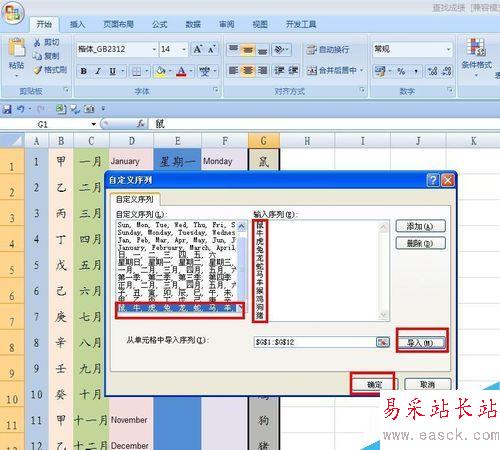Expand the Name Box dropdown arrow
Image resolution: width=500 pixels, height=450 pixels.
click(94, 124)
